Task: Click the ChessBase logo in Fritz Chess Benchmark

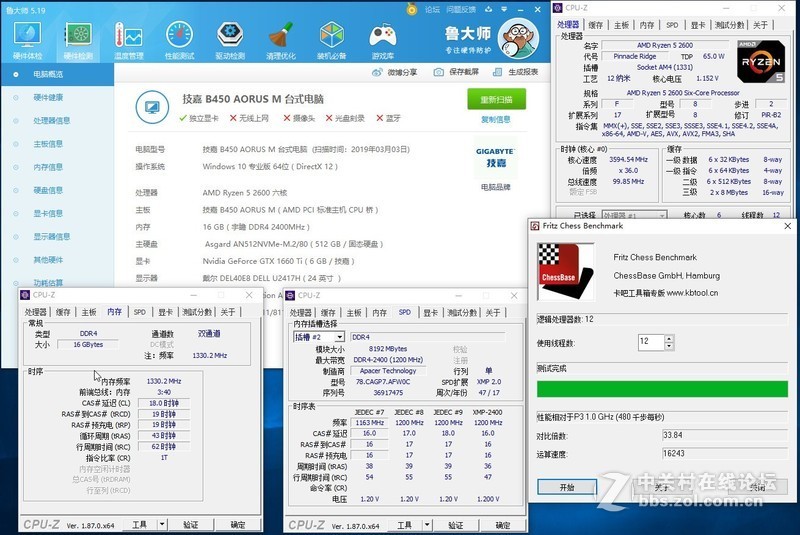Action: [565, 272]
